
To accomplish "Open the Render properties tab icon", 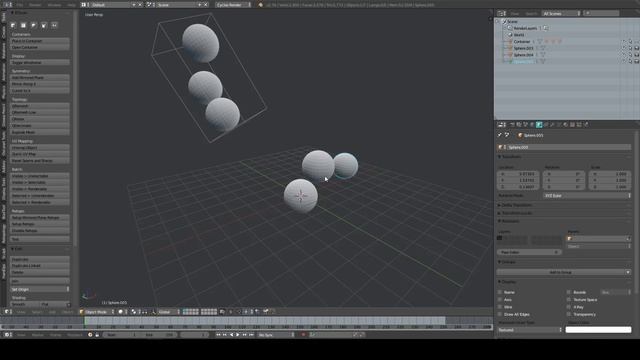I will [512, 124].
